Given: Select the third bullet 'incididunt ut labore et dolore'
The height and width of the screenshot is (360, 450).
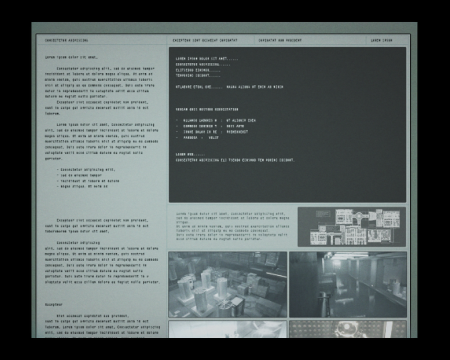Looking at the screenshot, I should [88, 181].
